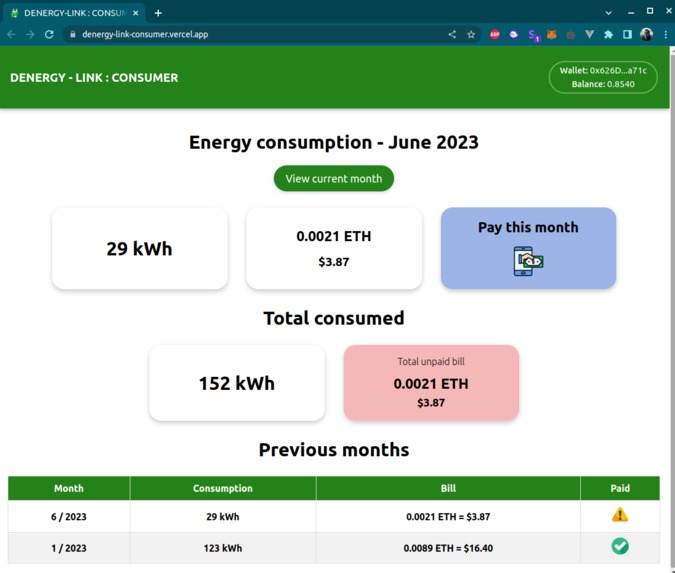Click View current month button
The width and height of the screenshot is (675, 573).
point(334,179)
